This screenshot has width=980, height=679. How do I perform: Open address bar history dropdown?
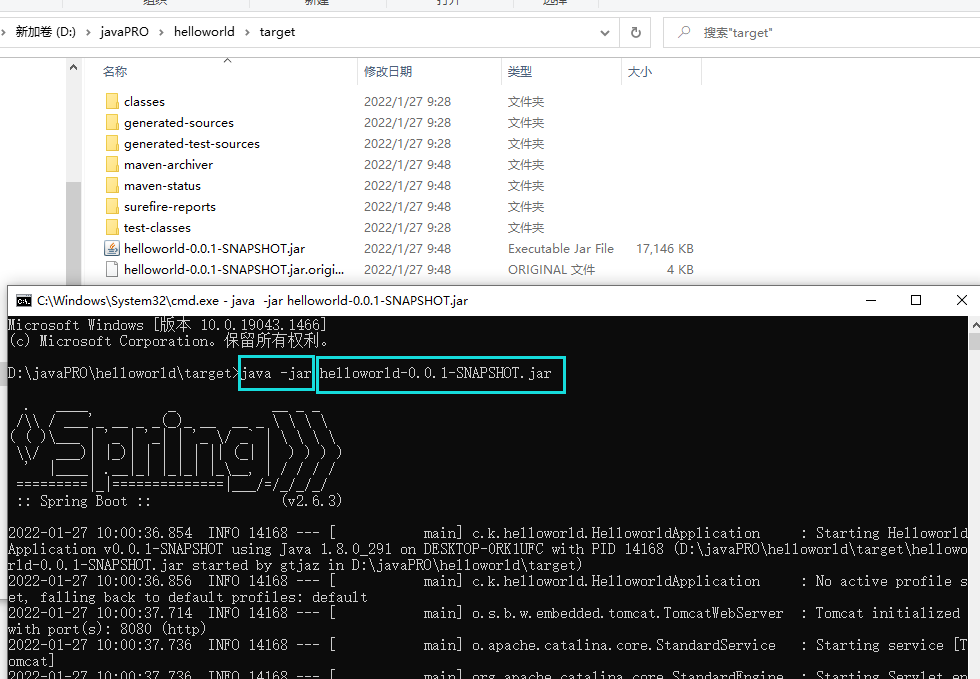[604, 33]
